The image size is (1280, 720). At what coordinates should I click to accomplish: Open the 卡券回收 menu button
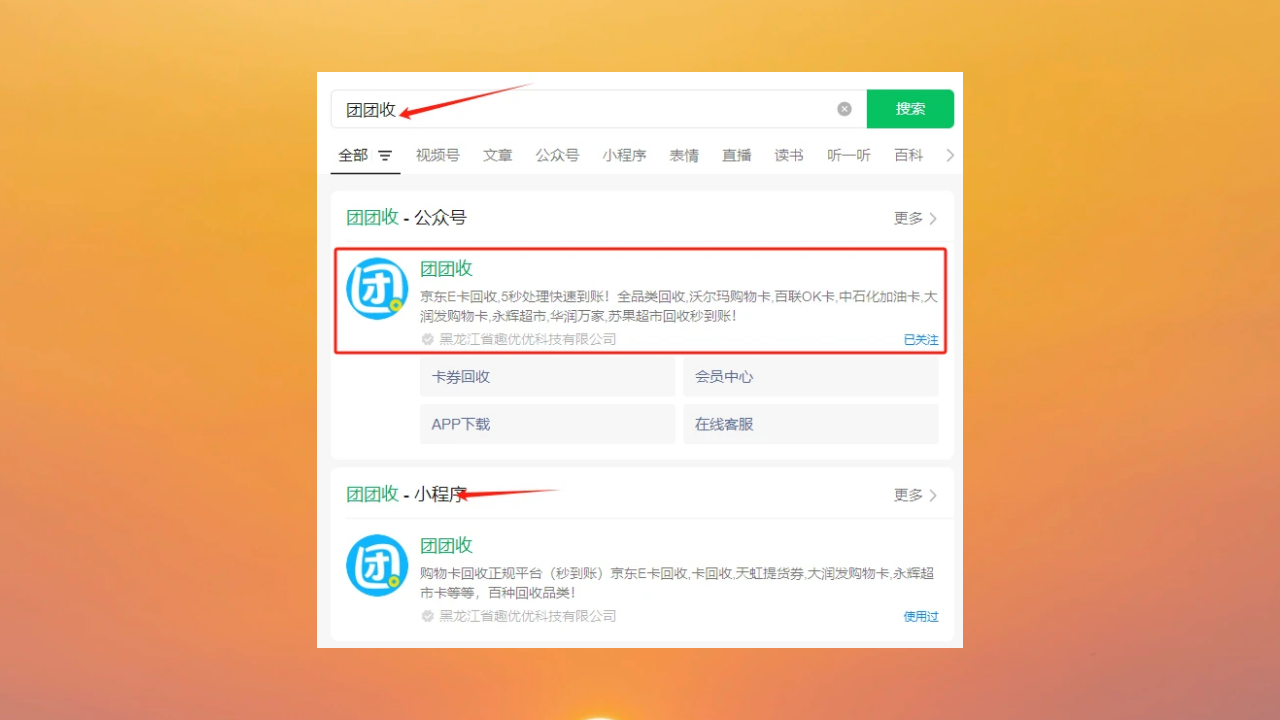[548, 377]
